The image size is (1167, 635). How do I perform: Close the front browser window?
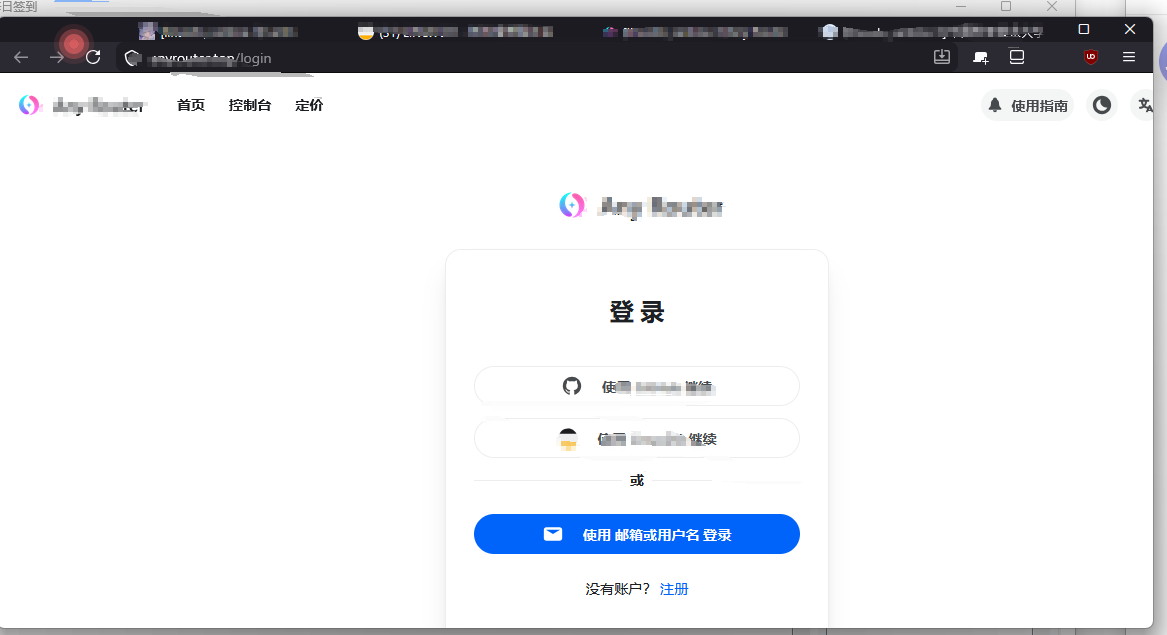(x=1130, y=29)
